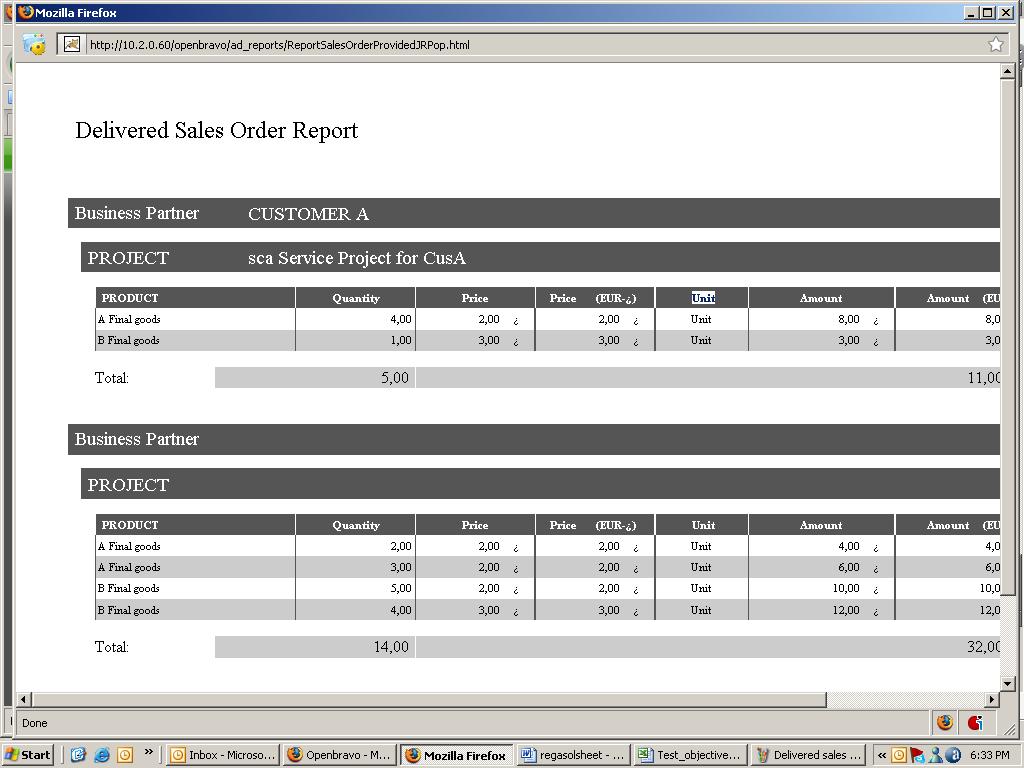The height and width of the screenshot is (768, 1024).
Task: Open Outlook from quick launch bar
Action: click(x=125, y=755)
